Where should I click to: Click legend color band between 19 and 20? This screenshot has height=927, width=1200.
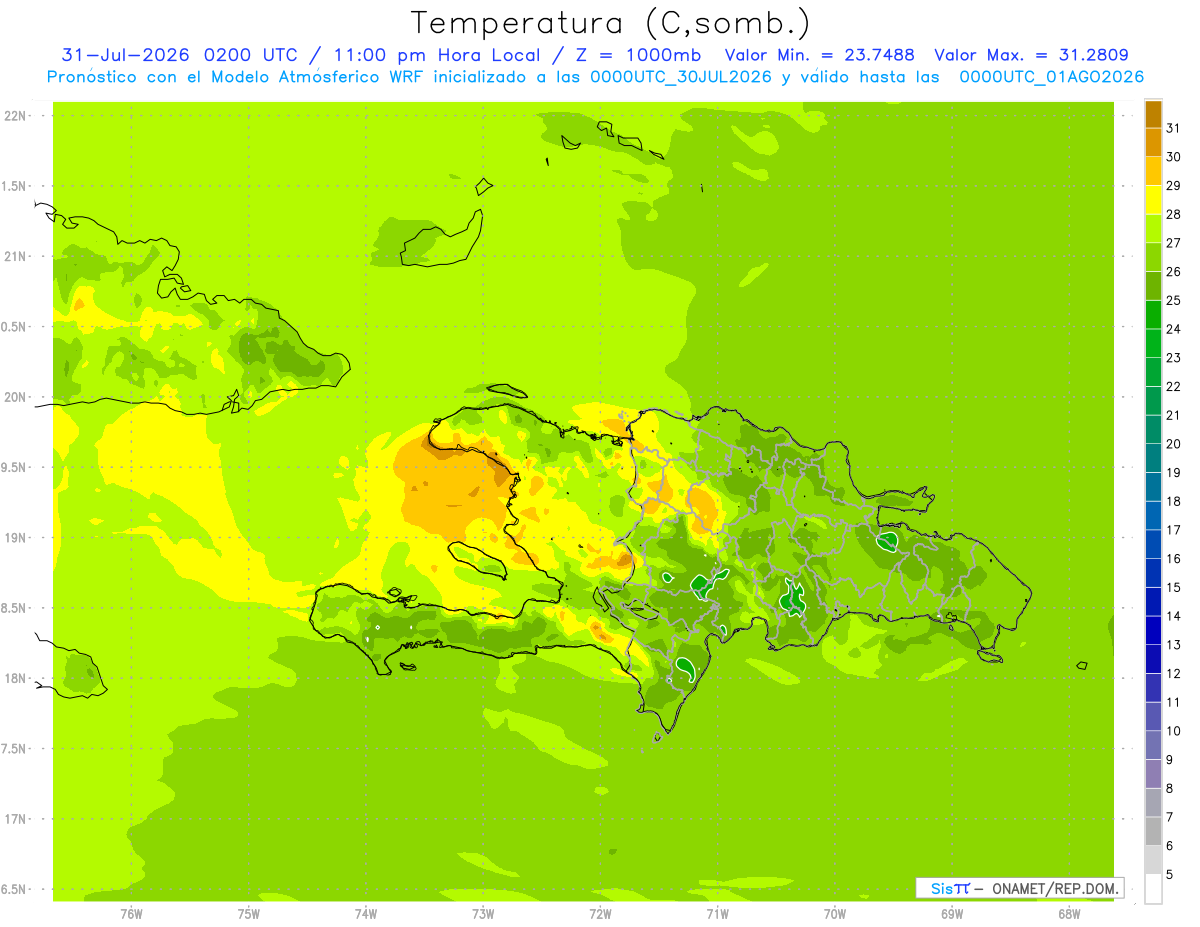1154,458
